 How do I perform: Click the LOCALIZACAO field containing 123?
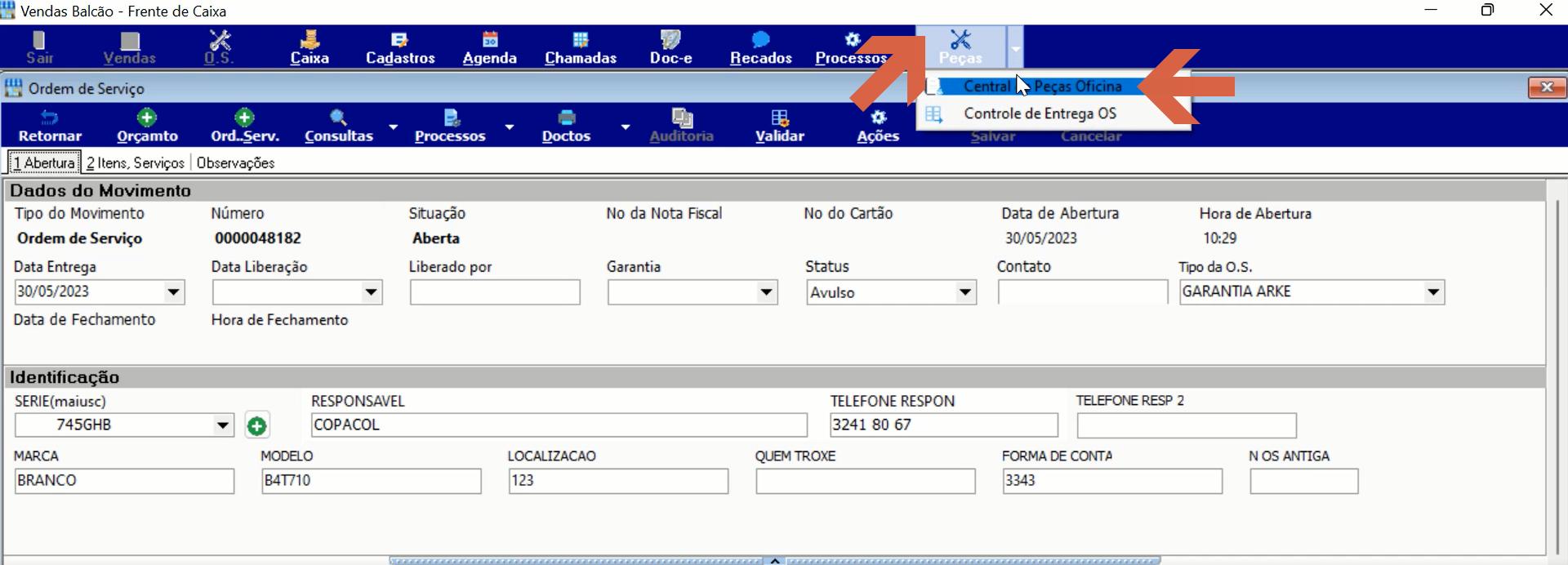point(618,480)
